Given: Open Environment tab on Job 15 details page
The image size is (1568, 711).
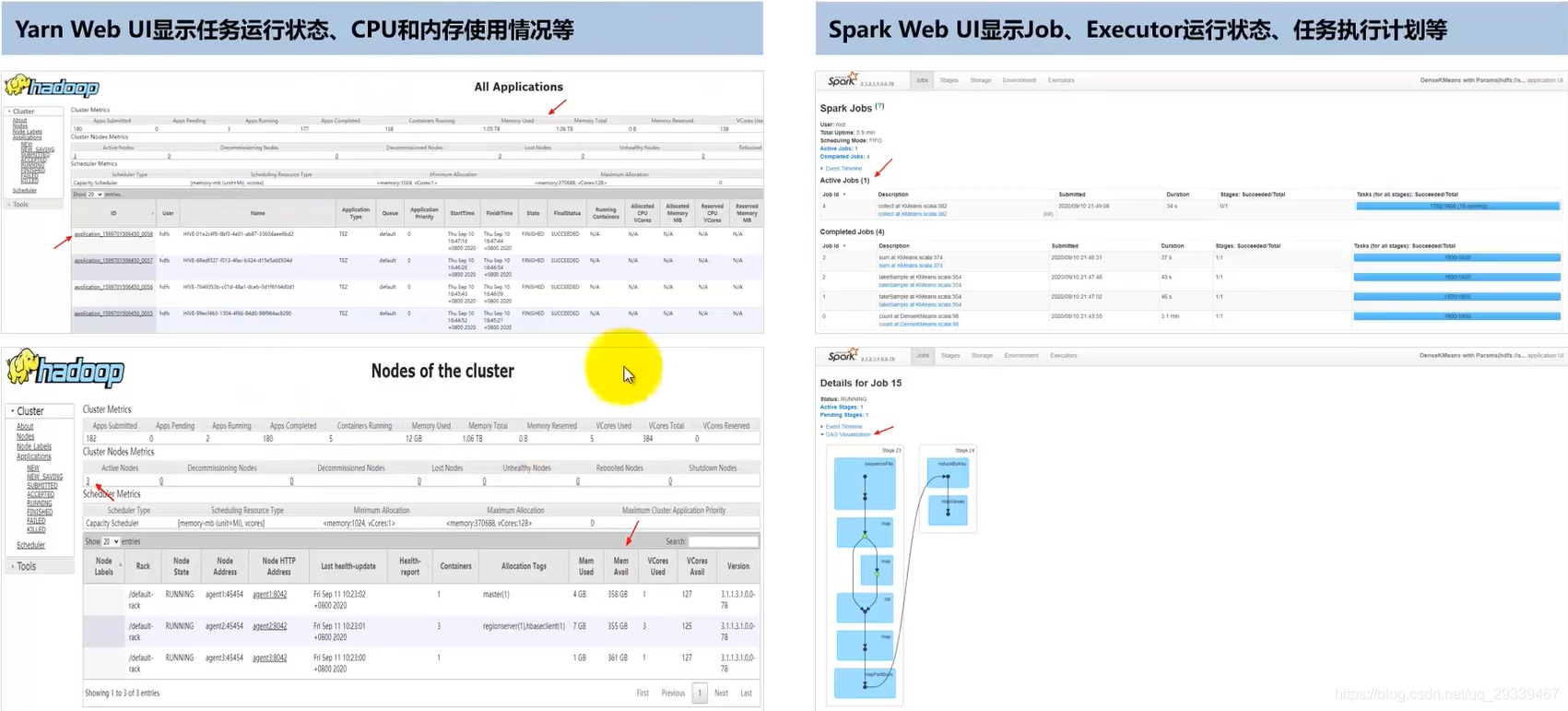Looking at the screenshot, I should coord(1021,355).
